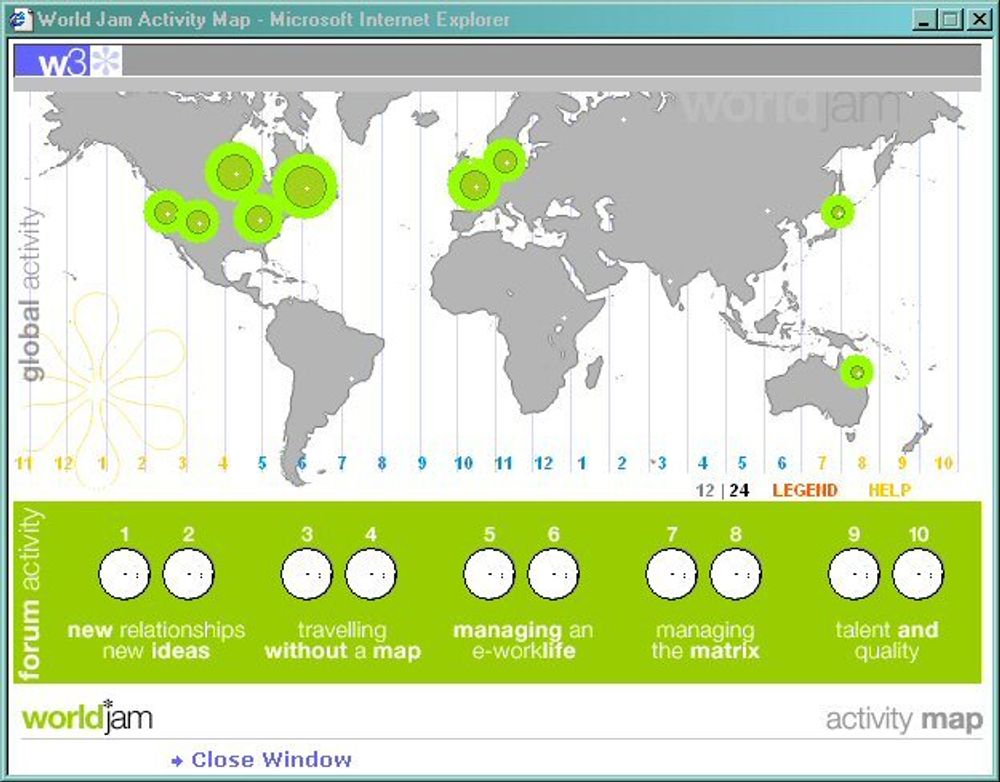Switch to 24-hour time format
The width and height of the screenshot is (1000, 782).
[739, 490]
